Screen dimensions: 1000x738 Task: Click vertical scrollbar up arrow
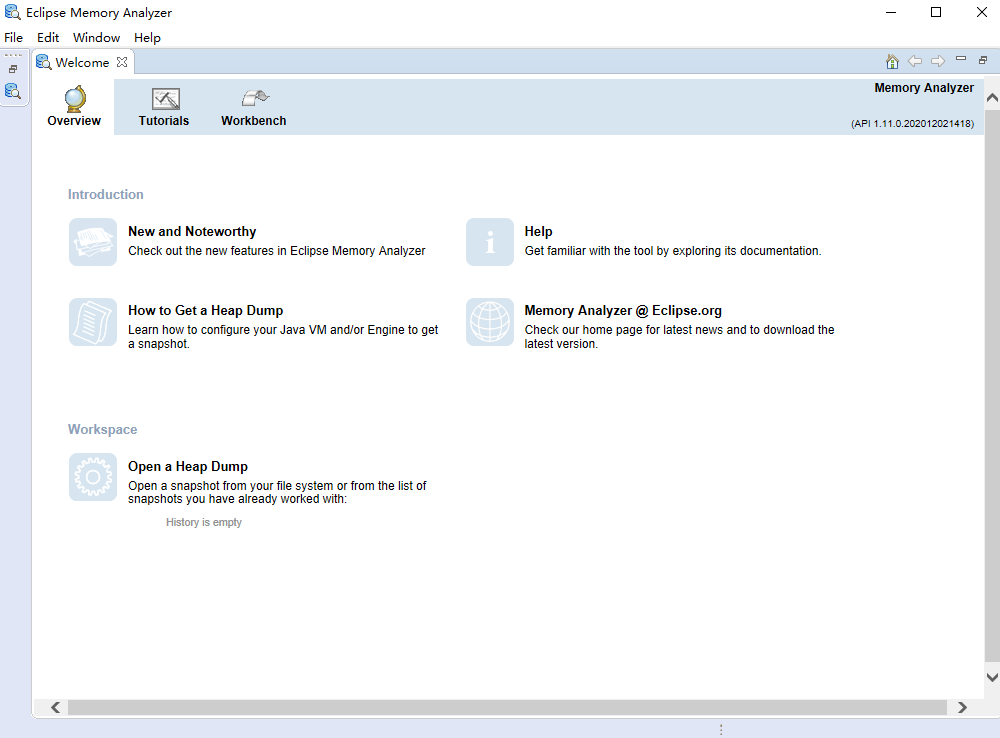click(992, 98)
